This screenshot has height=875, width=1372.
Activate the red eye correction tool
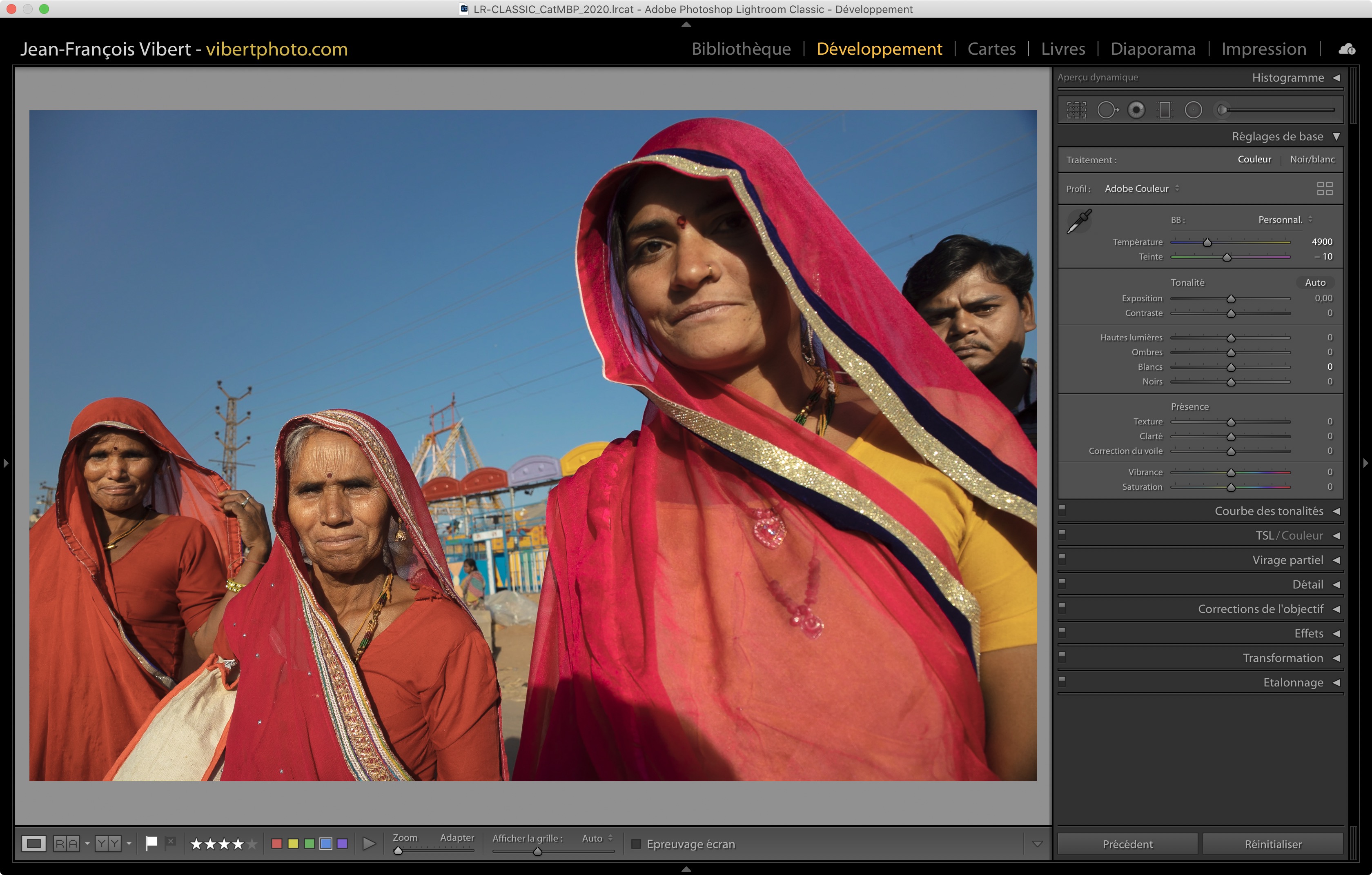[x=1136, y=110]
